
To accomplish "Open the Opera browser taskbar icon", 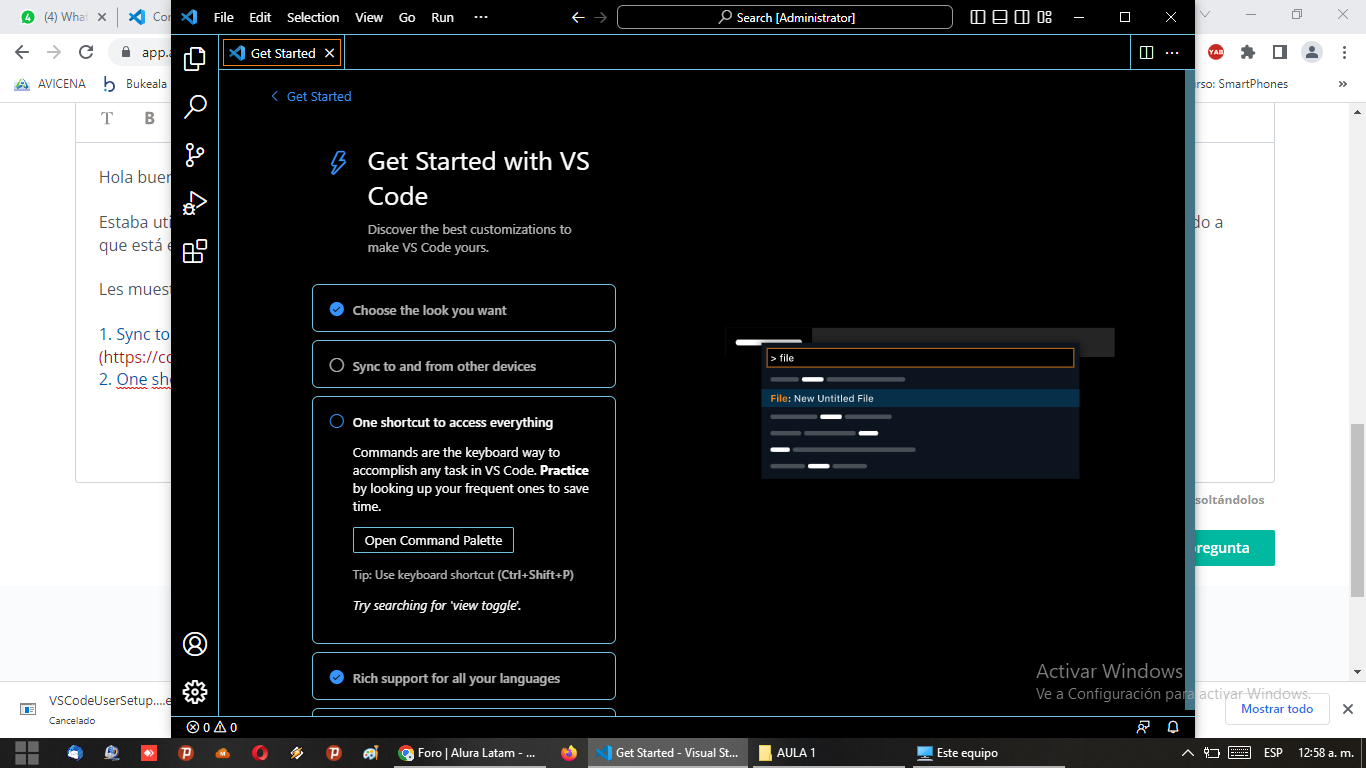I will point(260,753).
